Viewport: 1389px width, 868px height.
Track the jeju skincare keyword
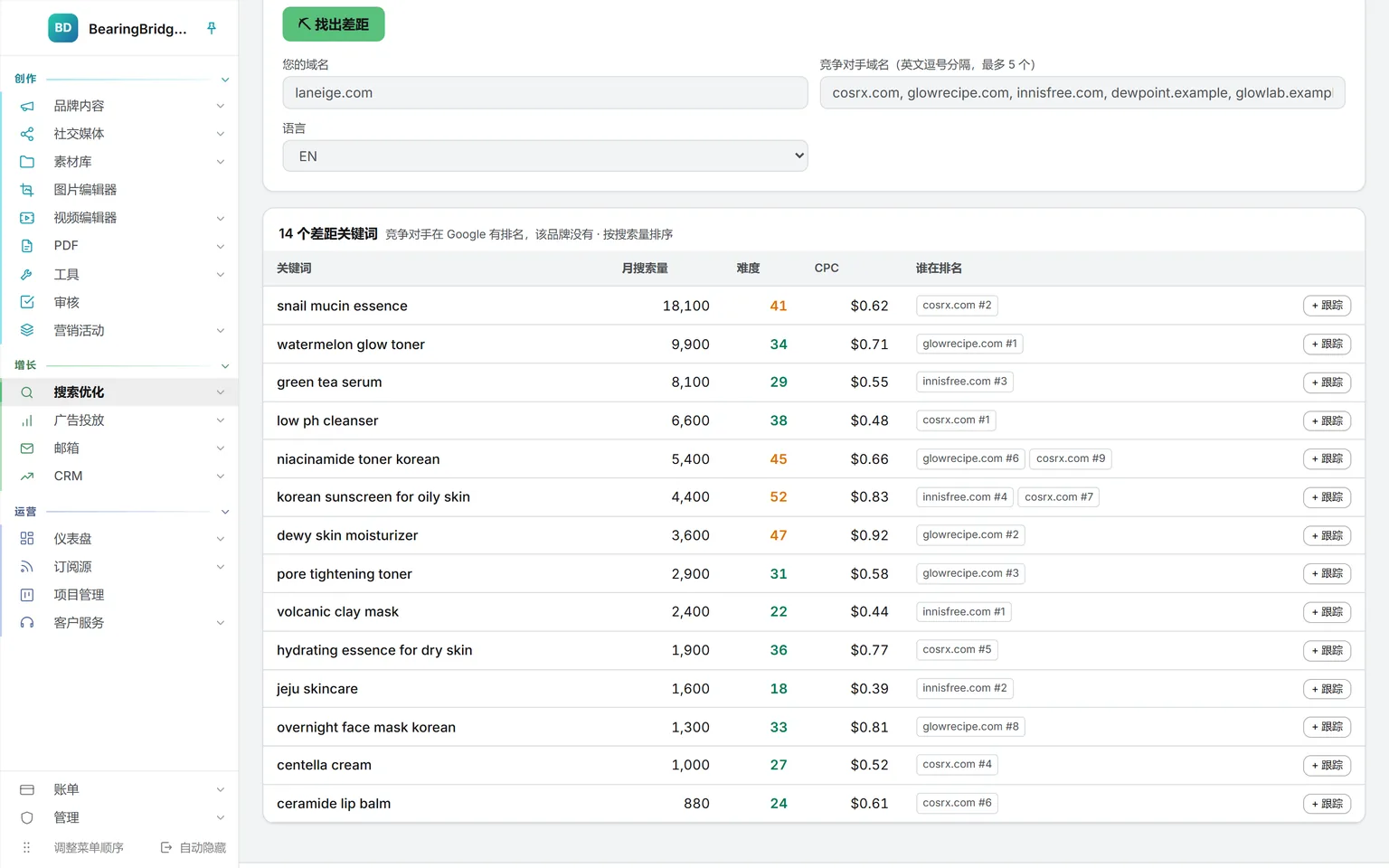[1327, 689]
